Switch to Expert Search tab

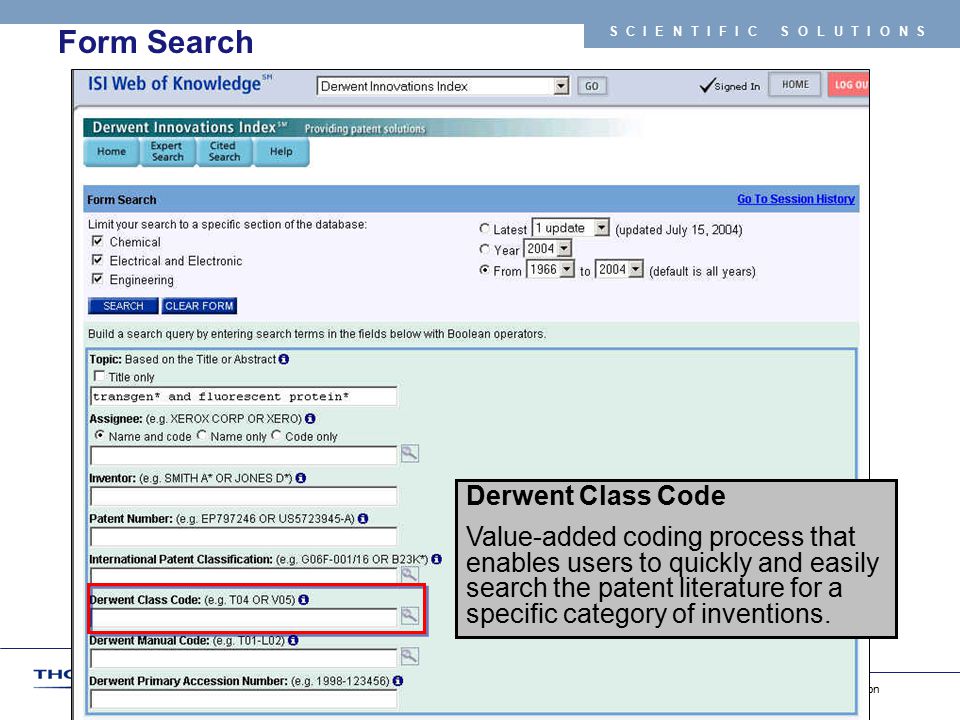pos(167,152)
